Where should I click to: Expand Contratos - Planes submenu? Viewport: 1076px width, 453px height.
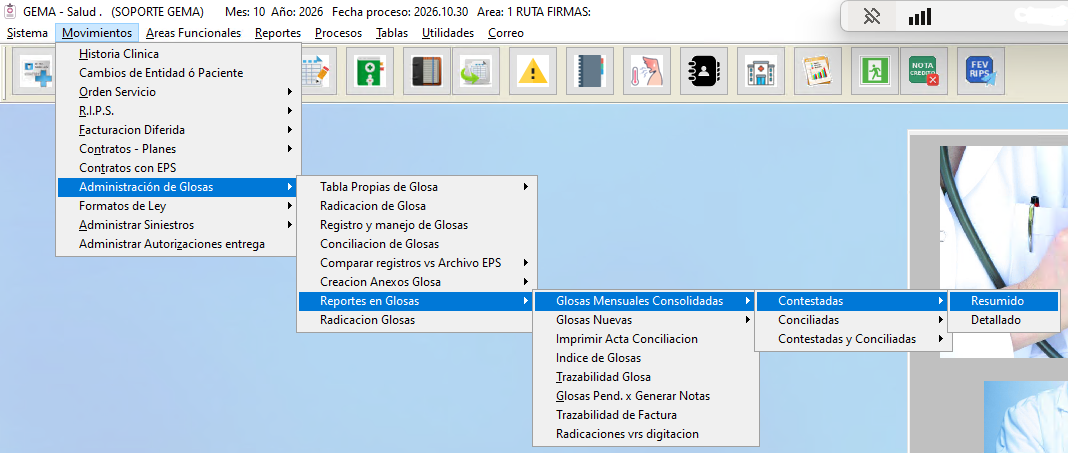(178, 149)
